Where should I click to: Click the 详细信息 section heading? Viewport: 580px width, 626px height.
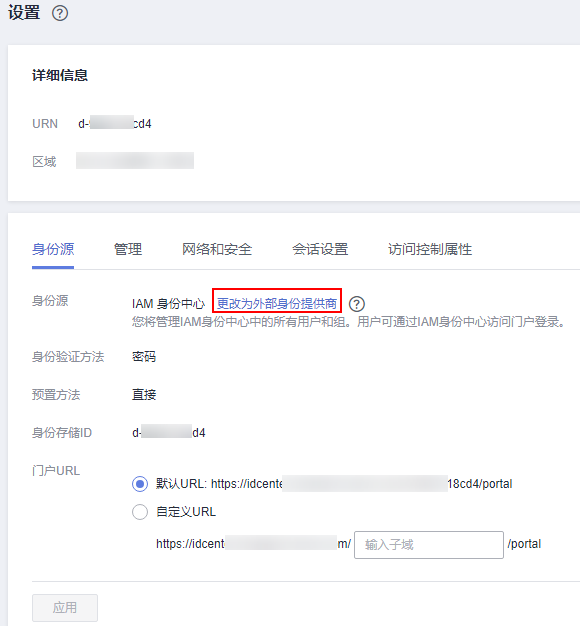click(60, 75)
